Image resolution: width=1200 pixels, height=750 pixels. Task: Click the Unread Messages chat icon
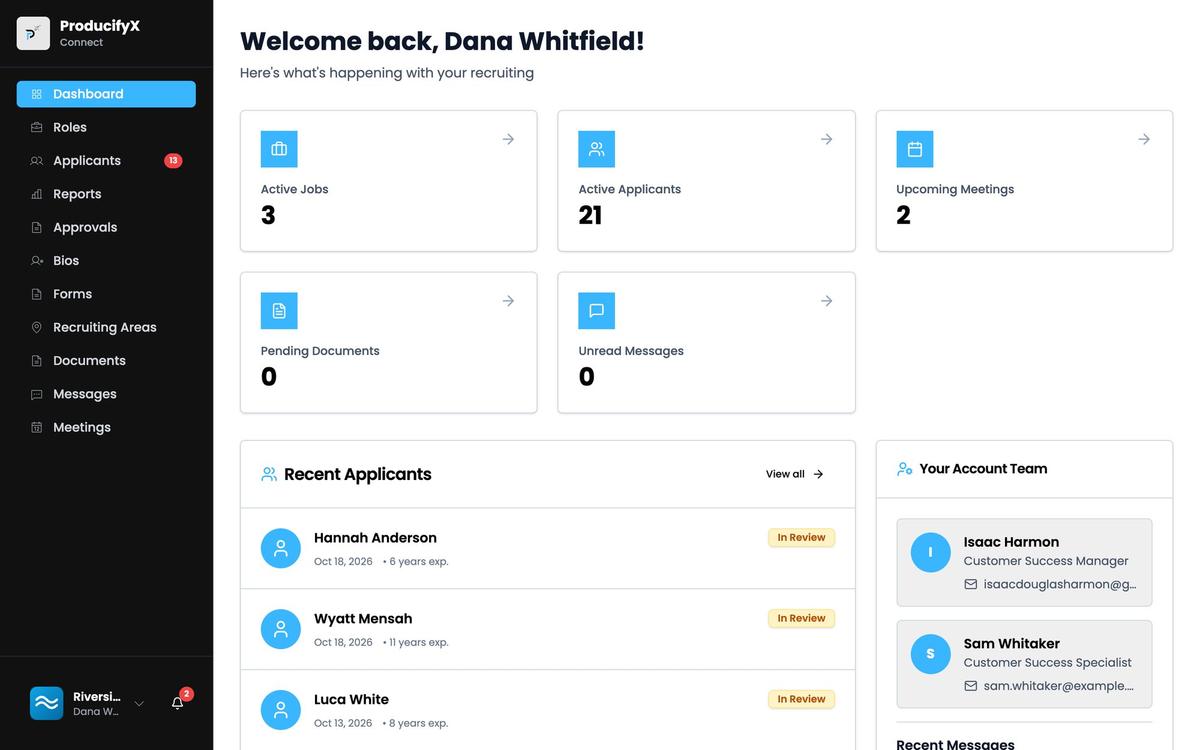(x=597, y=311)
